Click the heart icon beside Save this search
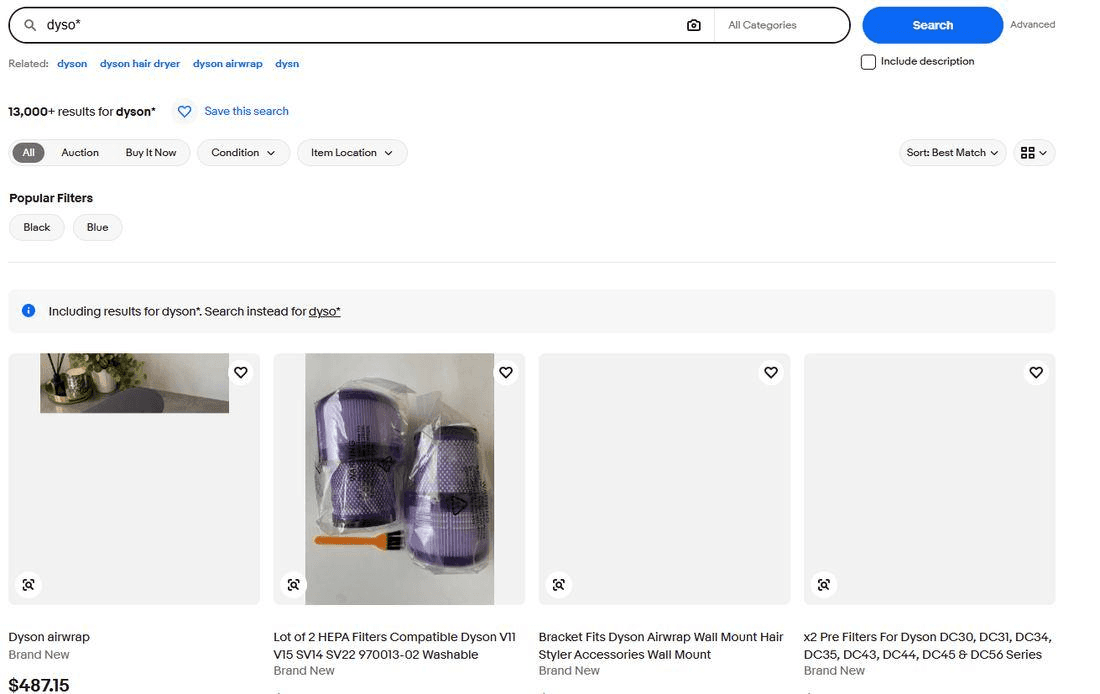This screenshot has height=694, width=1100. pyautogui.click(x=185, y=112)
